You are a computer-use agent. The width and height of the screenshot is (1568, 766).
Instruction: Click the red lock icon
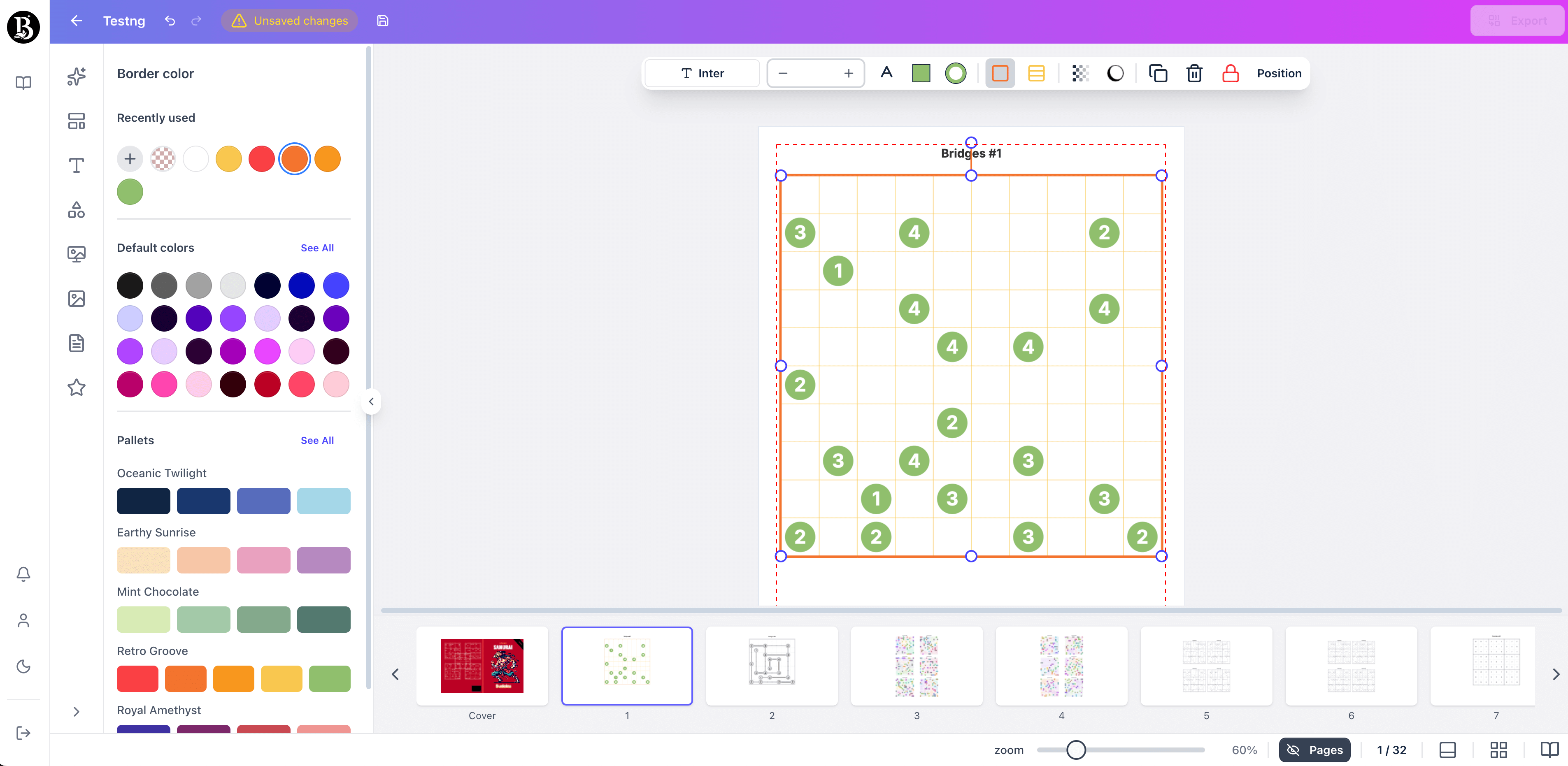(1230, 74)
